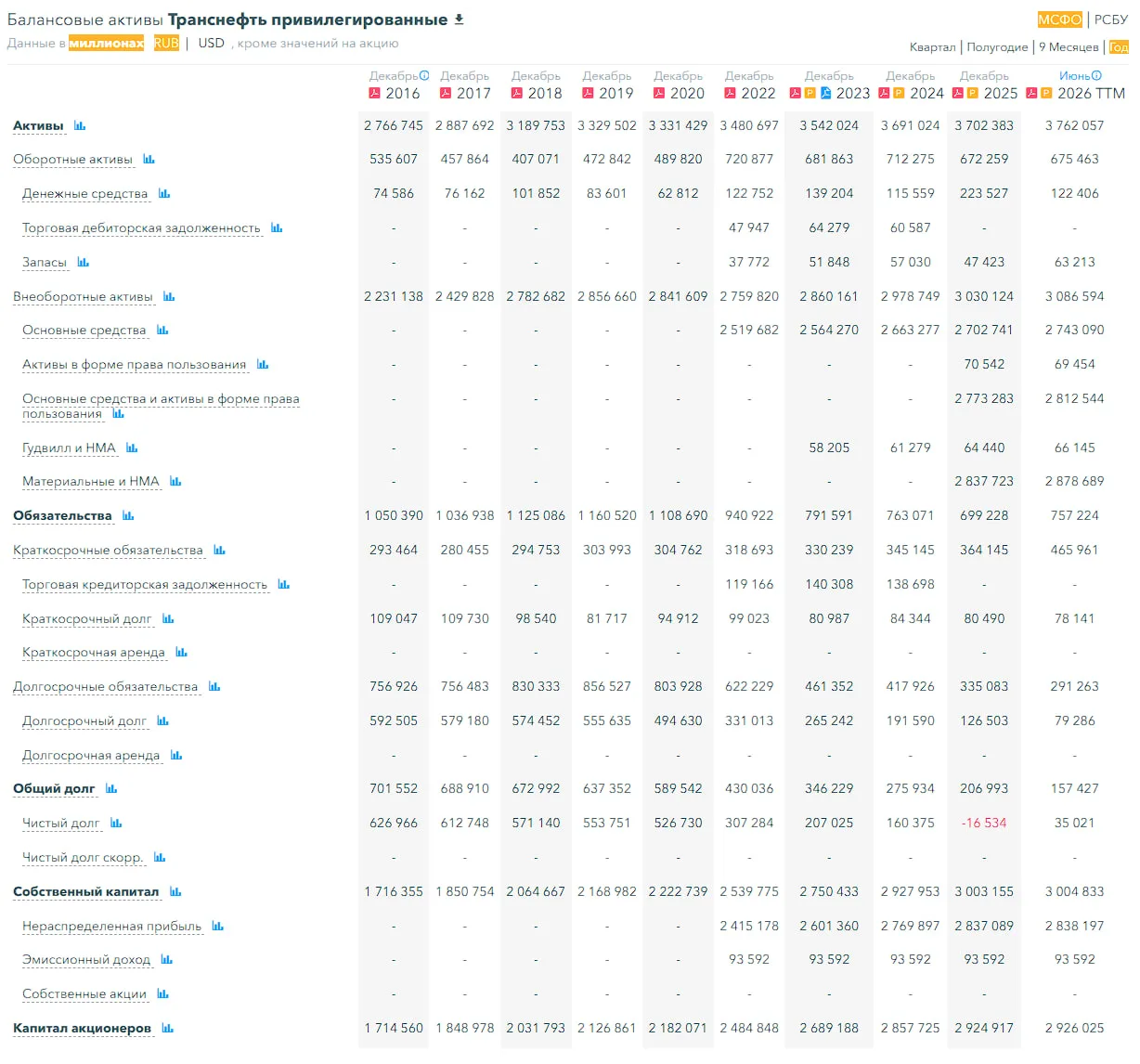This screenshot has height=1064, width=1140.
Task: Select the negative value -16 534
Action: 984,823
